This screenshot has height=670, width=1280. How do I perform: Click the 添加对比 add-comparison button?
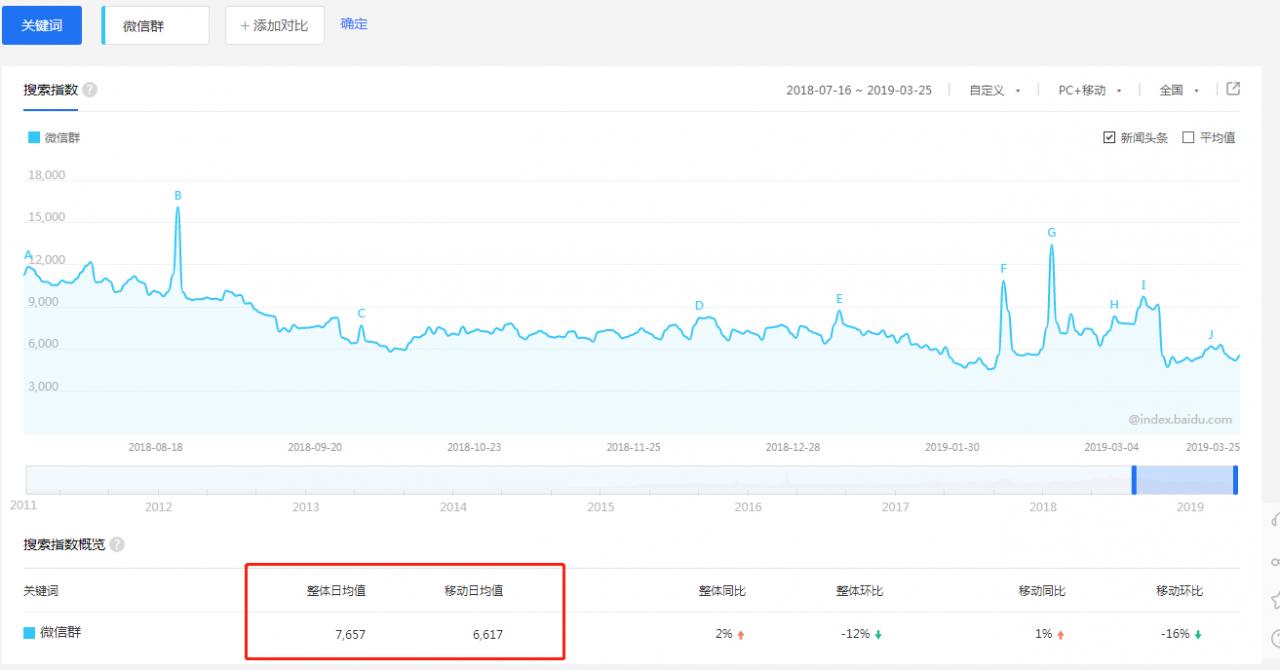(x=274, y=25)
